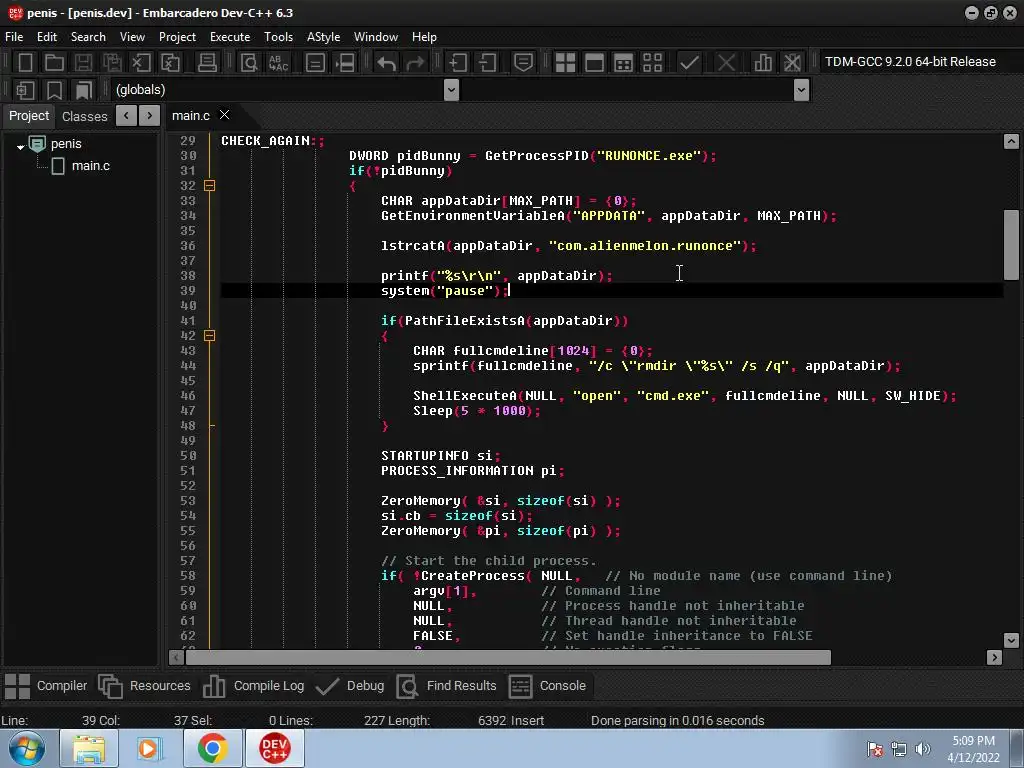
Task: Click the Run program toolbar icon
Action: coord(594,63)
